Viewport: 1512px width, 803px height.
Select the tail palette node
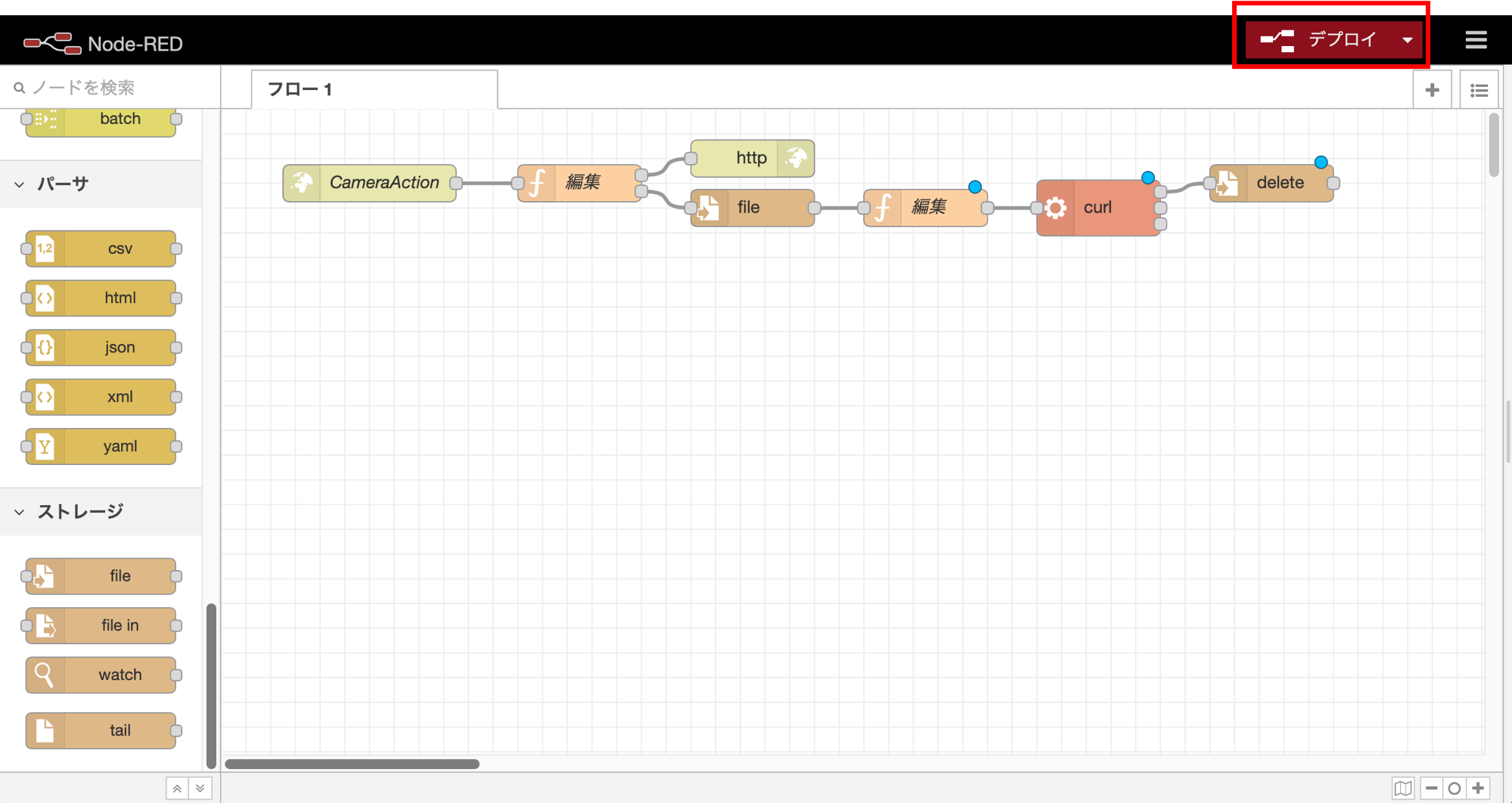101,730
